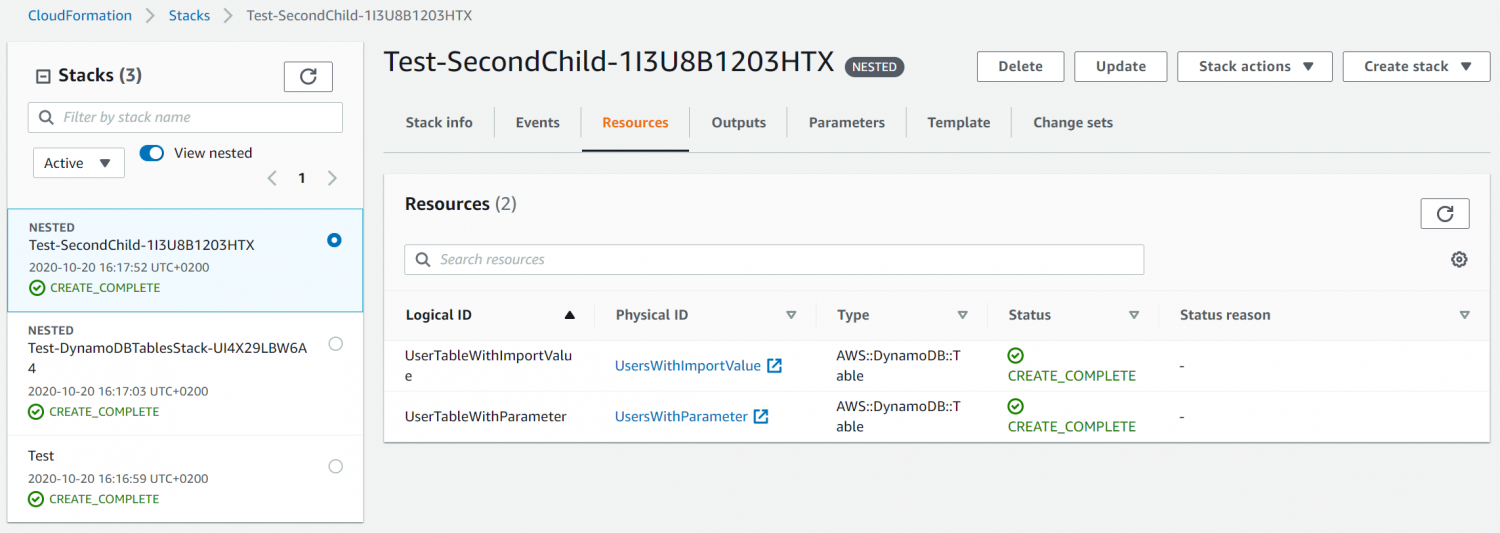
Task: Open the Active filter dropdown
Action: coord(78,163)
